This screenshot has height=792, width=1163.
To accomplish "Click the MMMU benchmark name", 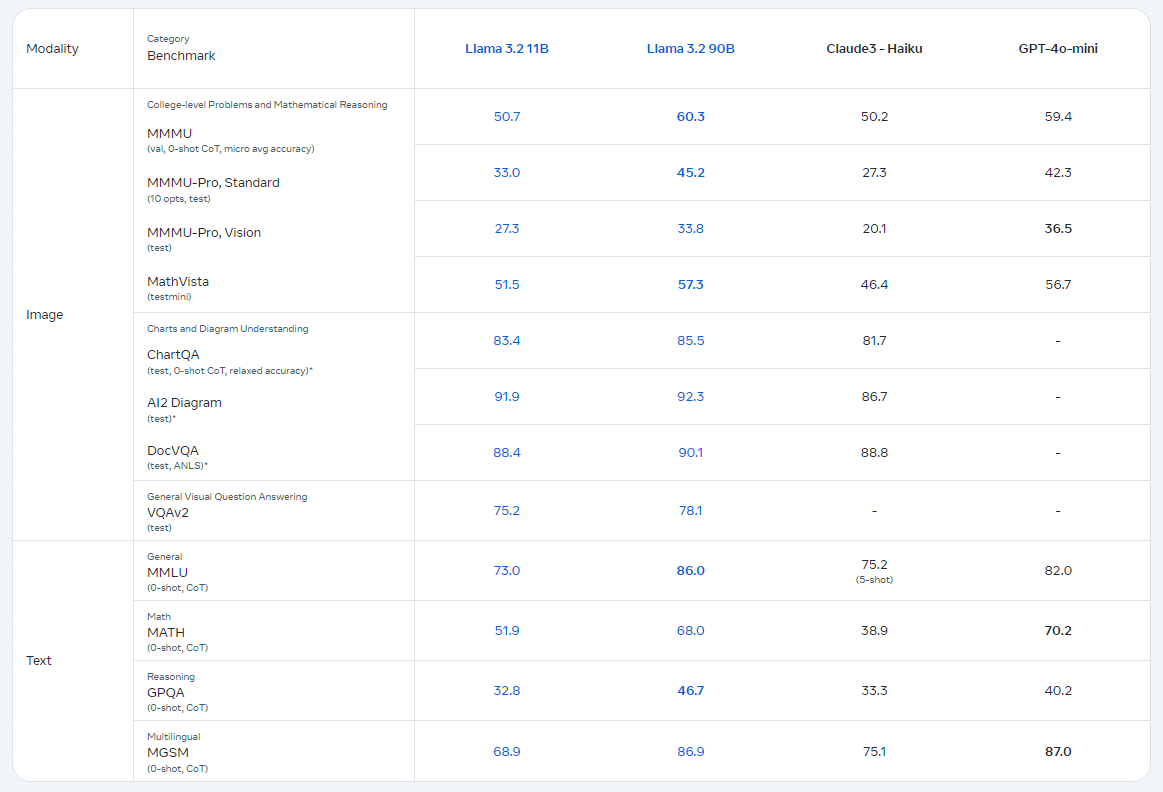I will click(x=169, y=133).
